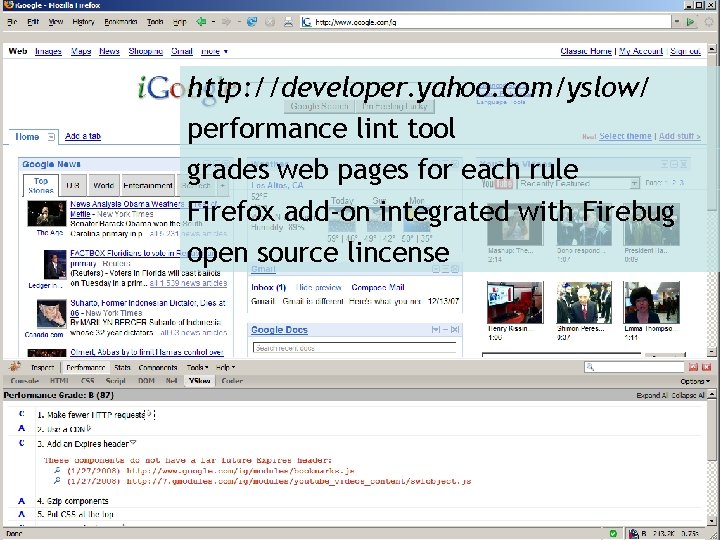
Task: Click YSlow grade icon in status bar
Action: pyautogui.click(x=634, y=534)
